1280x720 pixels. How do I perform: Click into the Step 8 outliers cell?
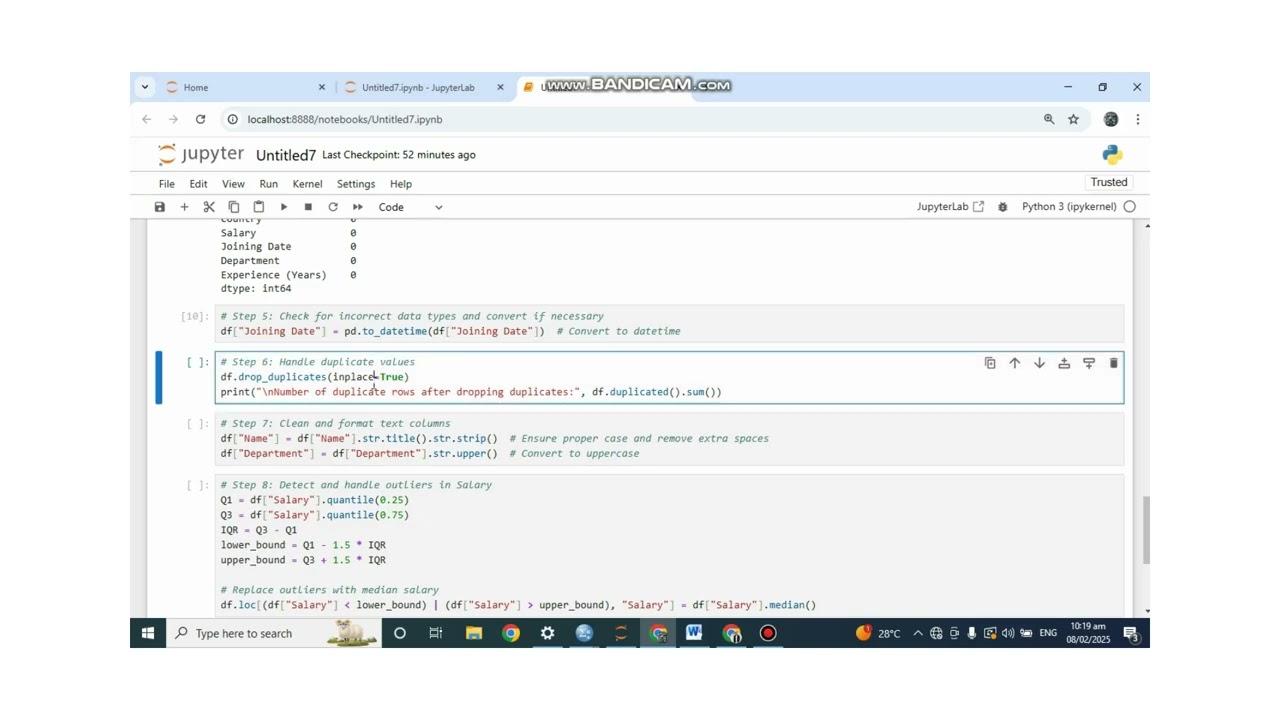(669, 545)
